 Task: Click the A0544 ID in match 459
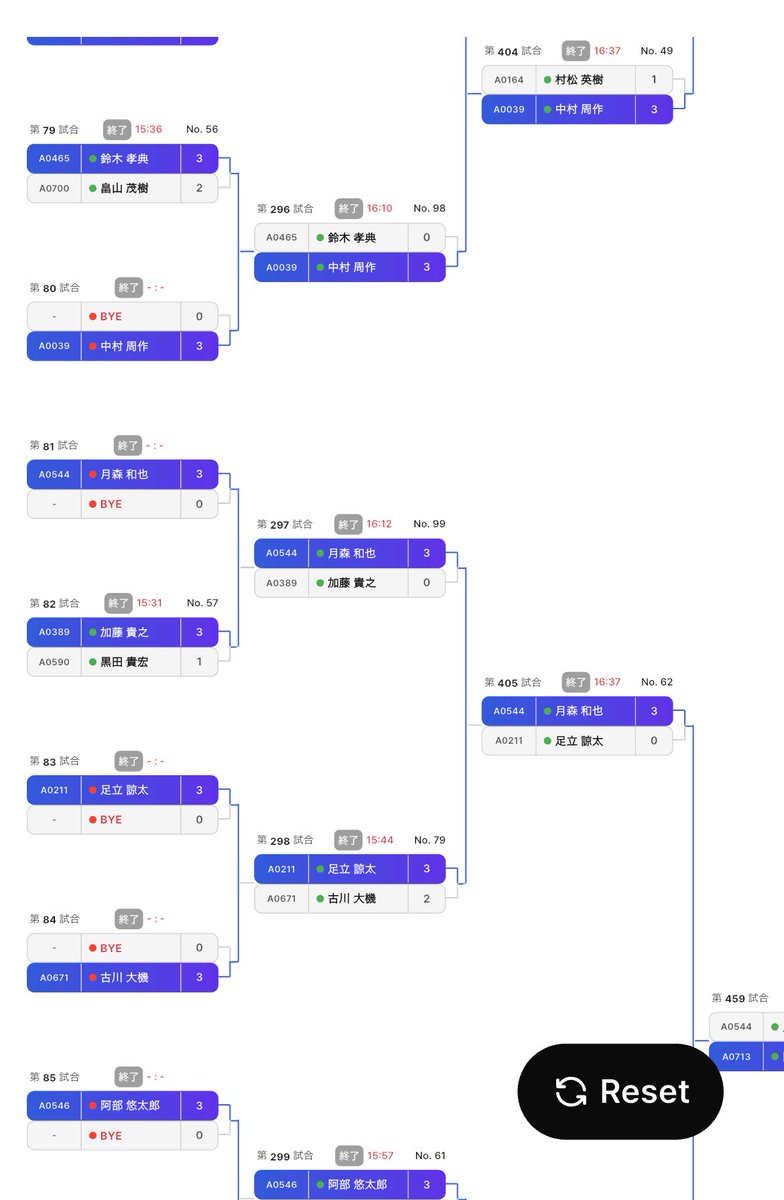click(736, 1027)
